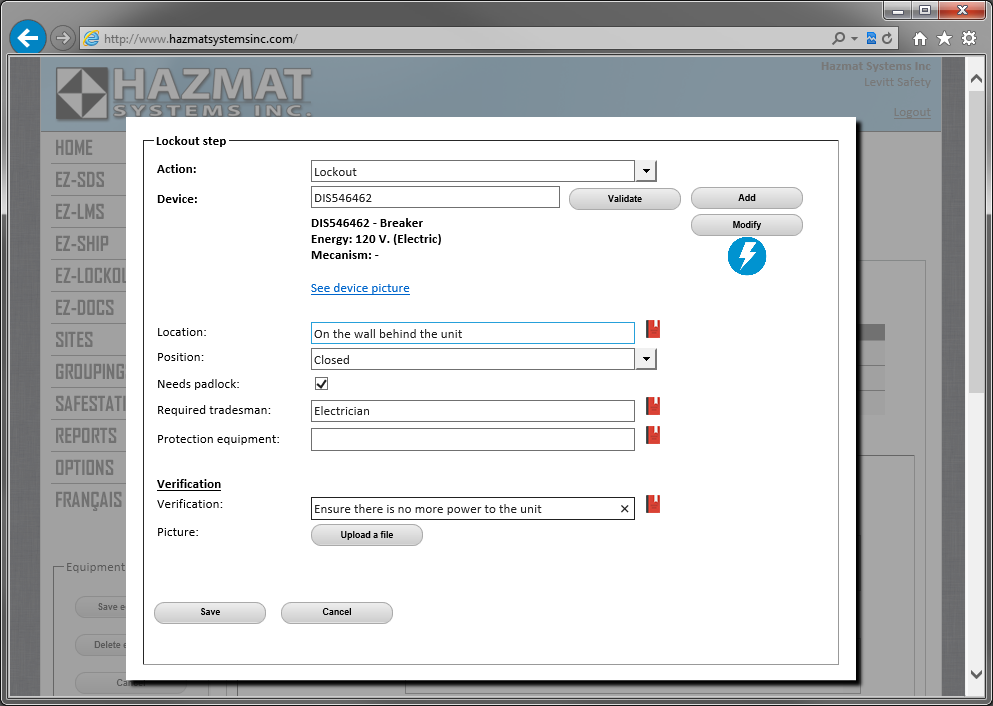Click the browser forward arrow button
Screen dimensions: 993x706
(62, 39)
